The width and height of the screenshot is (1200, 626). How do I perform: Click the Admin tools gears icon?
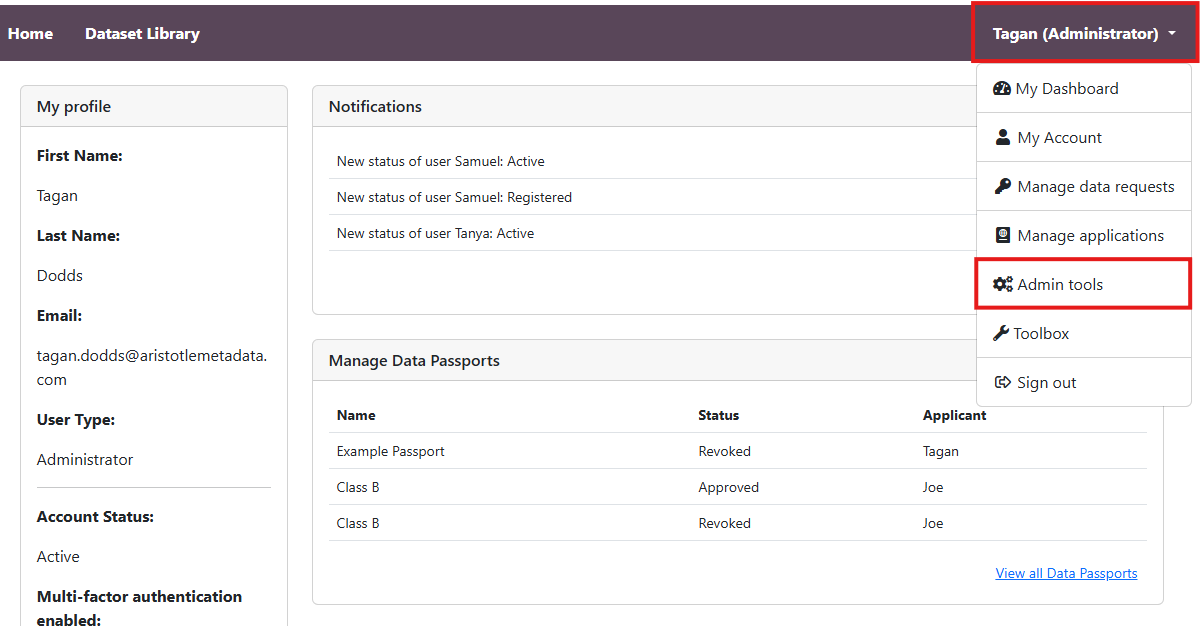tap(1003, 285)
